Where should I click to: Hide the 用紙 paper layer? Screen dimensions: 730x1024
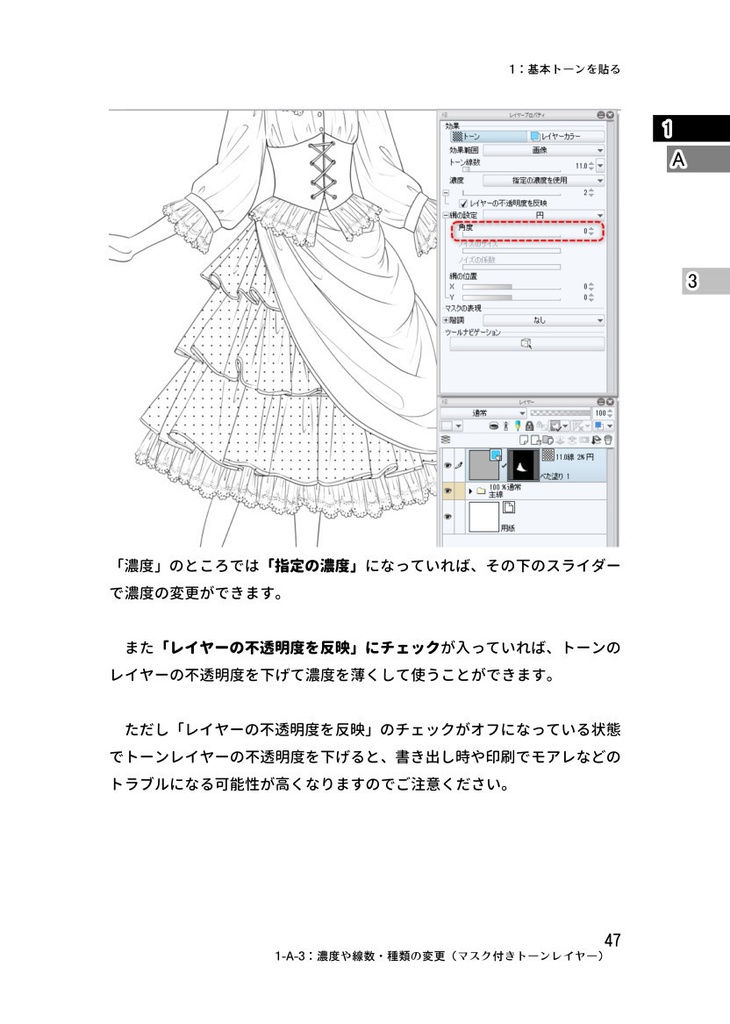448,517
